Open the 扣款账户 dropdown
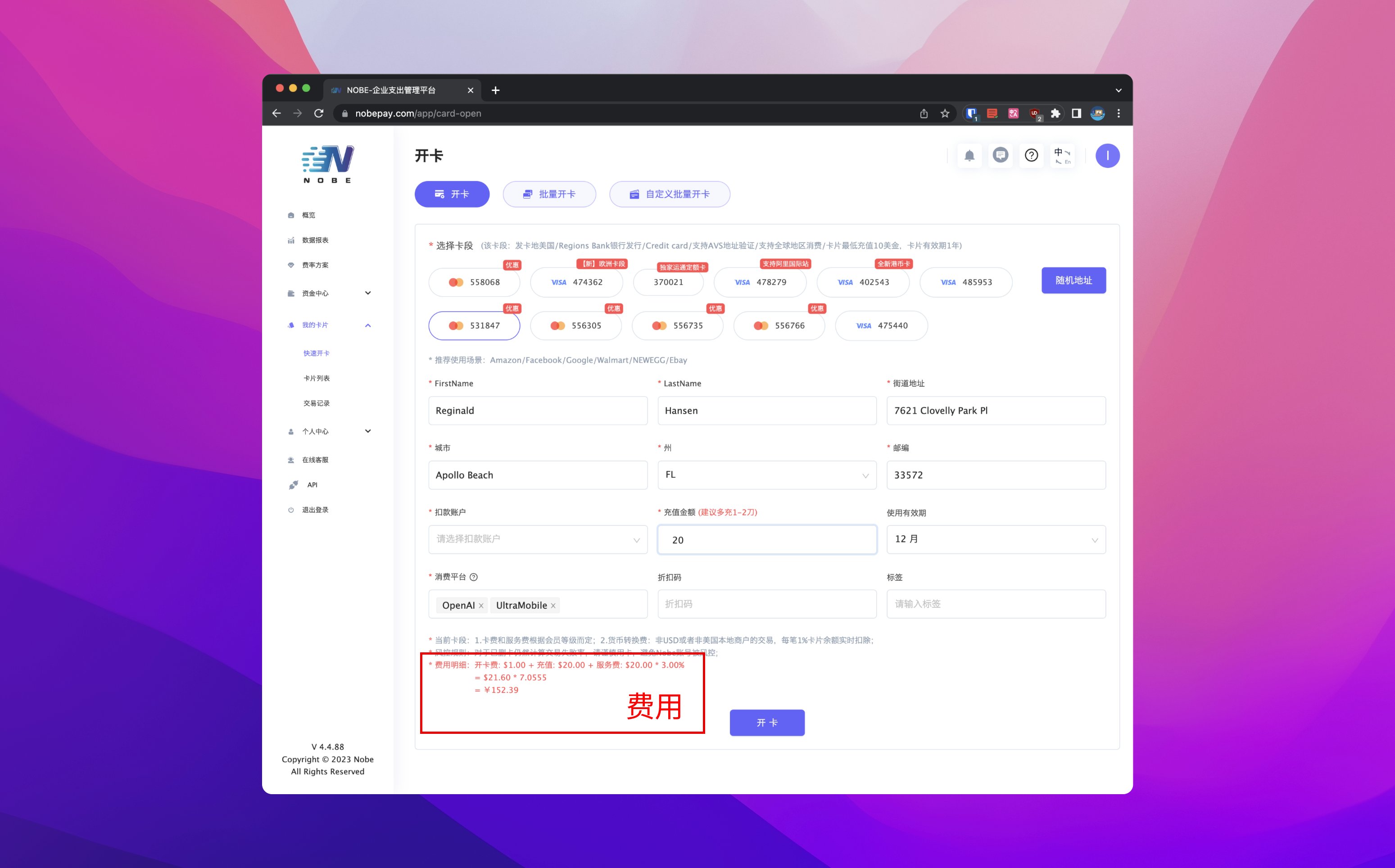Screen dimensions: 1395x868 (538, 540)
